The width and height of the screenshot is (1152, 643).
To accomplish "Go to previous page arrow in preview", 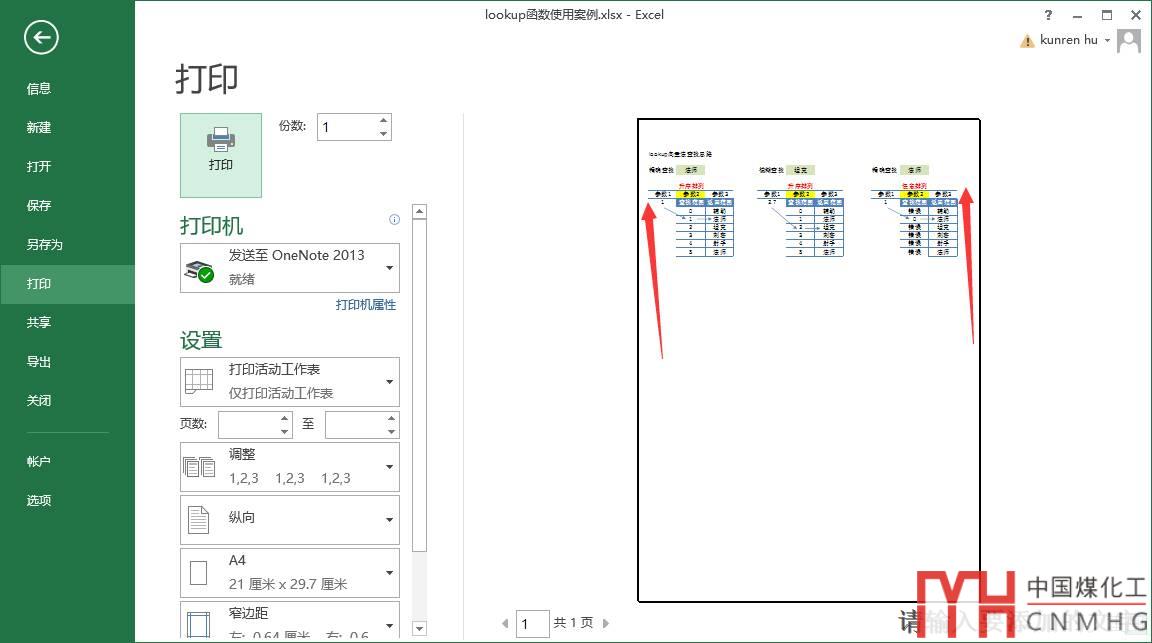I will (506, 623).
